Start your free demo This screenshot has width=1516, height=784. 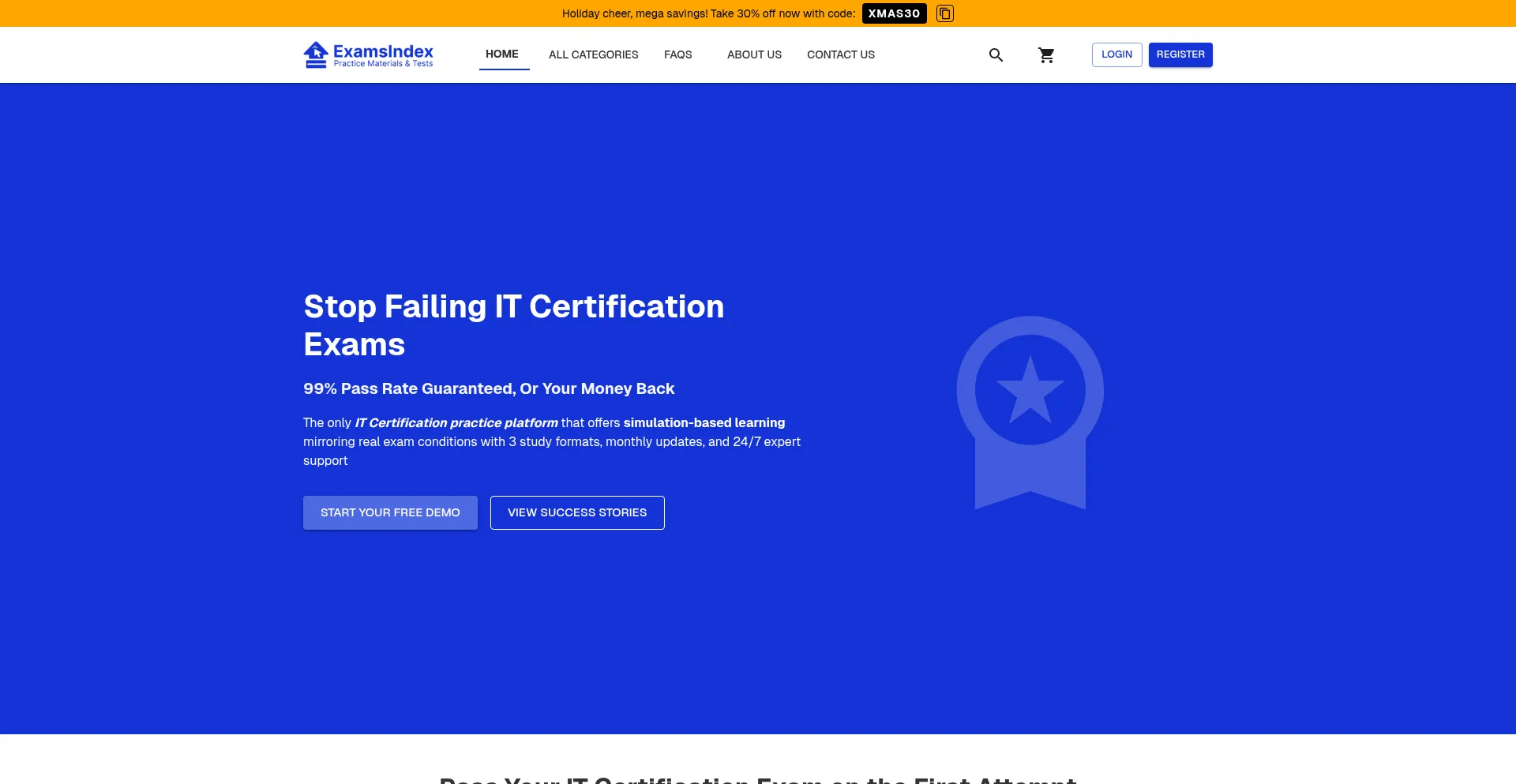390,512
